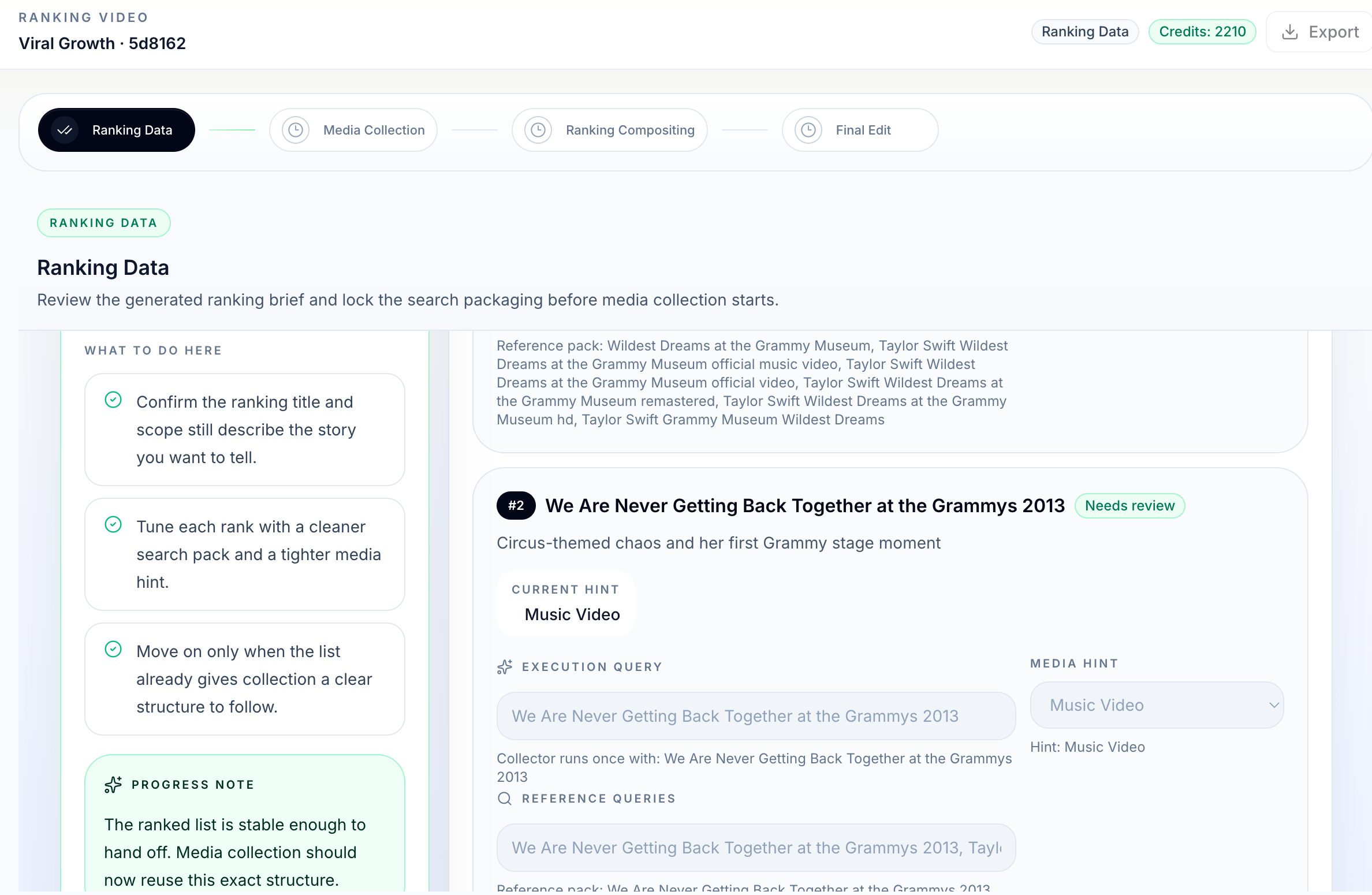Click the clock icon beside Final Edit
Viewport: 1372px width, 895px height.
point(808,130)
